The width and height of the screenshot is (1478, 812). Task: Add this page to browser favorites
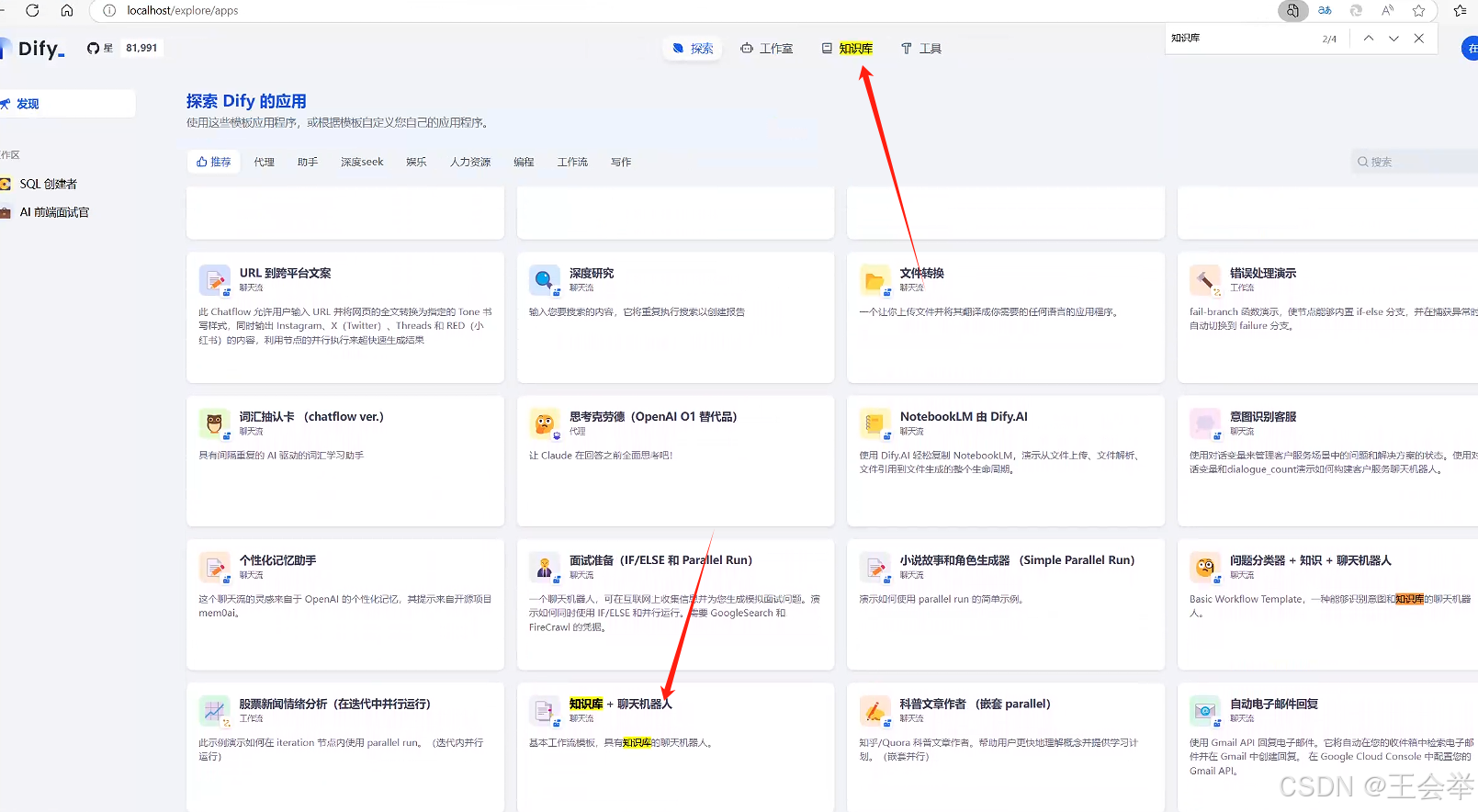pyautogui.click(x=1419, y=10)
